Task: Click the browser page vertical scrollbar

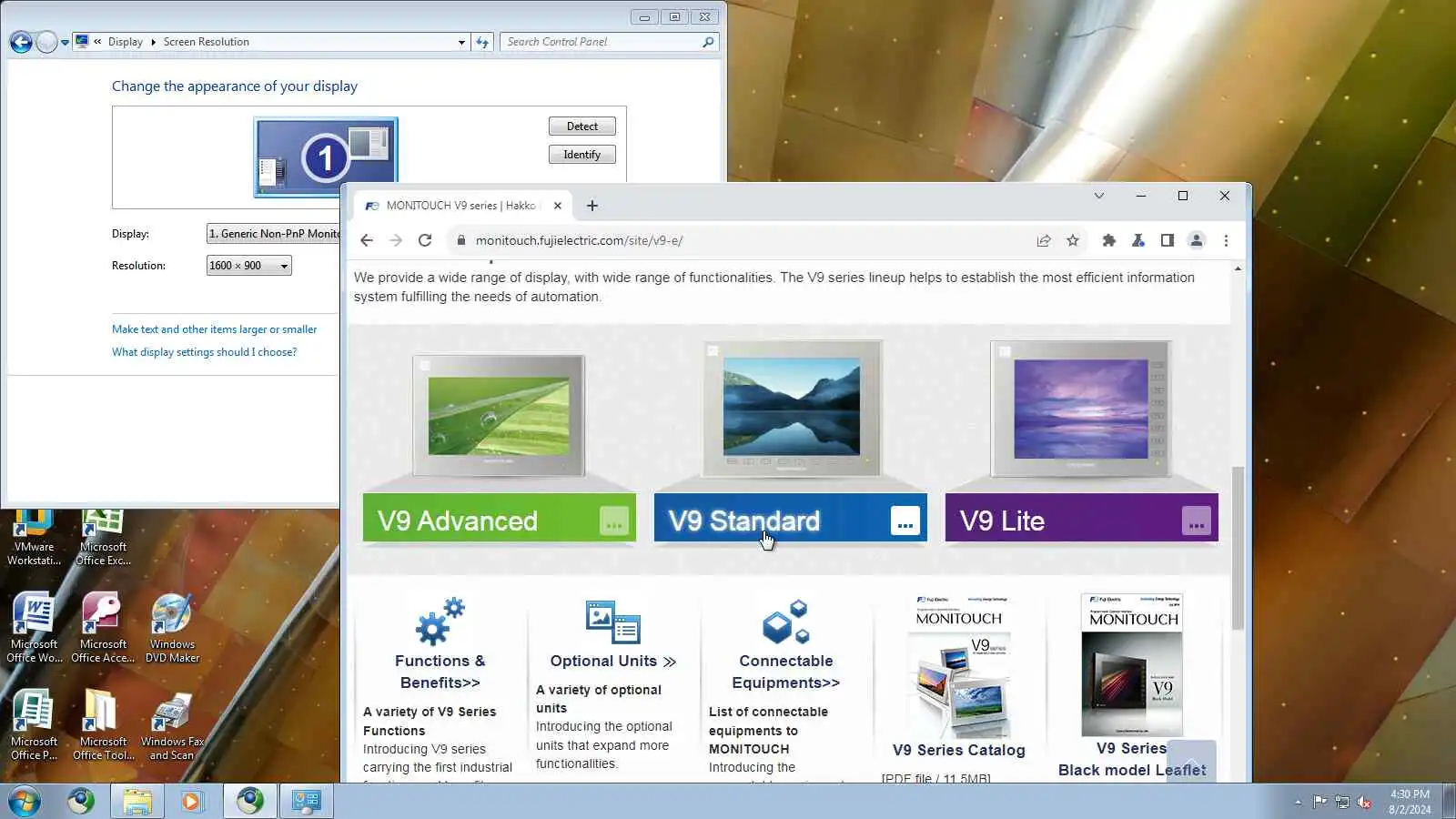Action: (1238, 548)
